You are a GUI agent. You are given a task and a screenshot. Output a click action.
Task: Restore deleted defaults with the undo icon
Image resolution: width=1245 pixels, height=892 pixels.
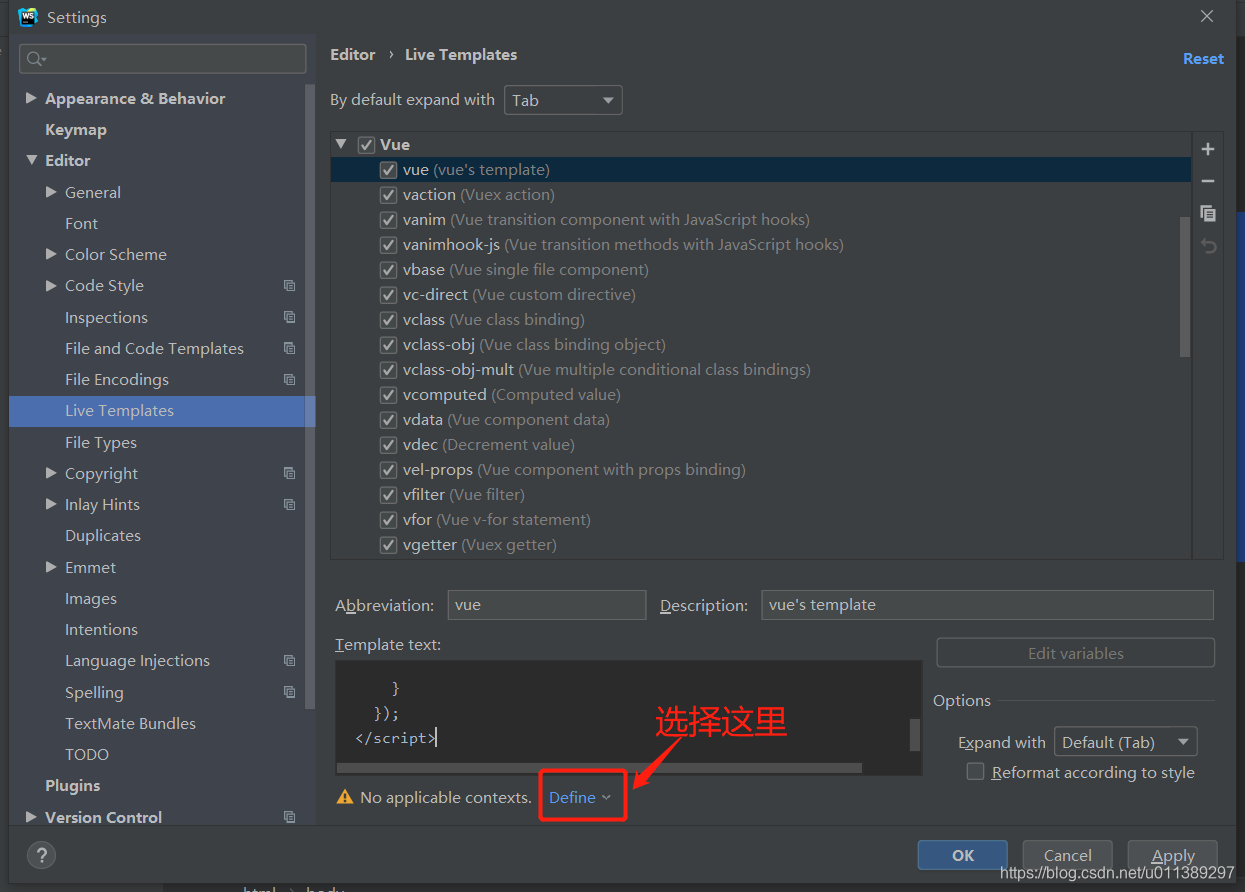pyautogui.click(x=1208, y=246)
